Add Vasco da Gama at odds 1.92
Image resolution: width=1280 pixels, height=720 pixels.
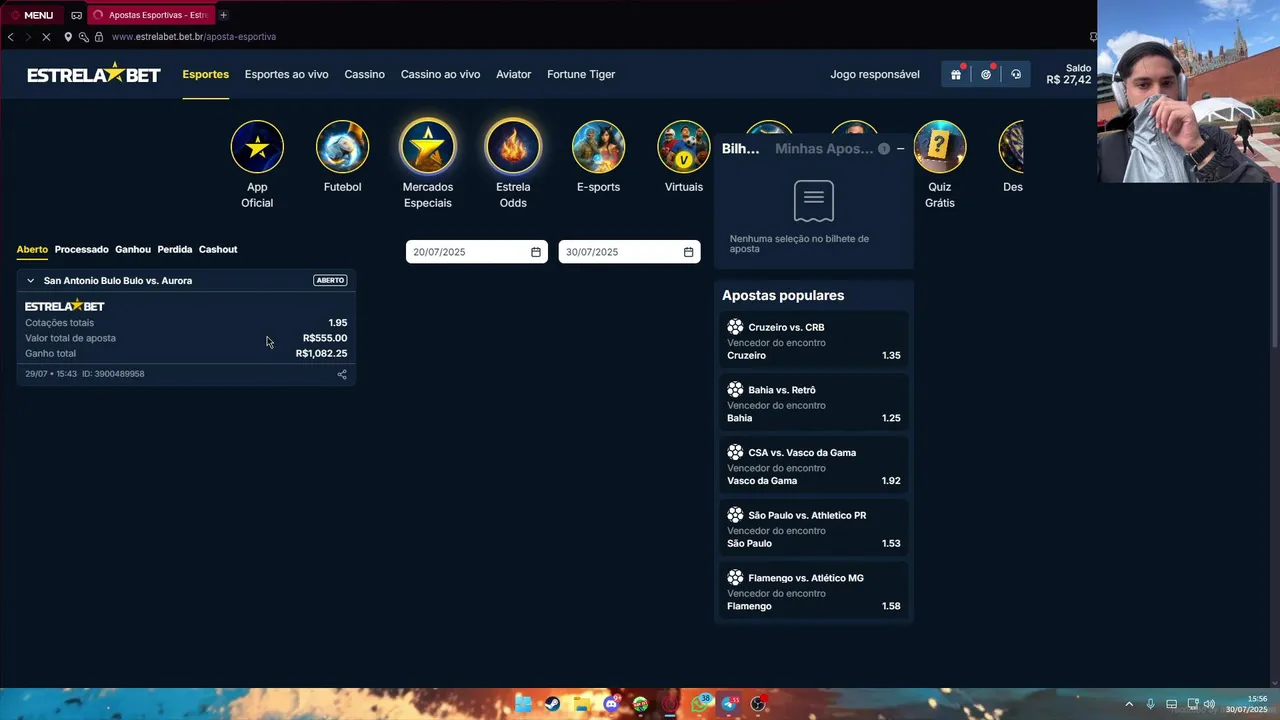[x=813, y=466]
